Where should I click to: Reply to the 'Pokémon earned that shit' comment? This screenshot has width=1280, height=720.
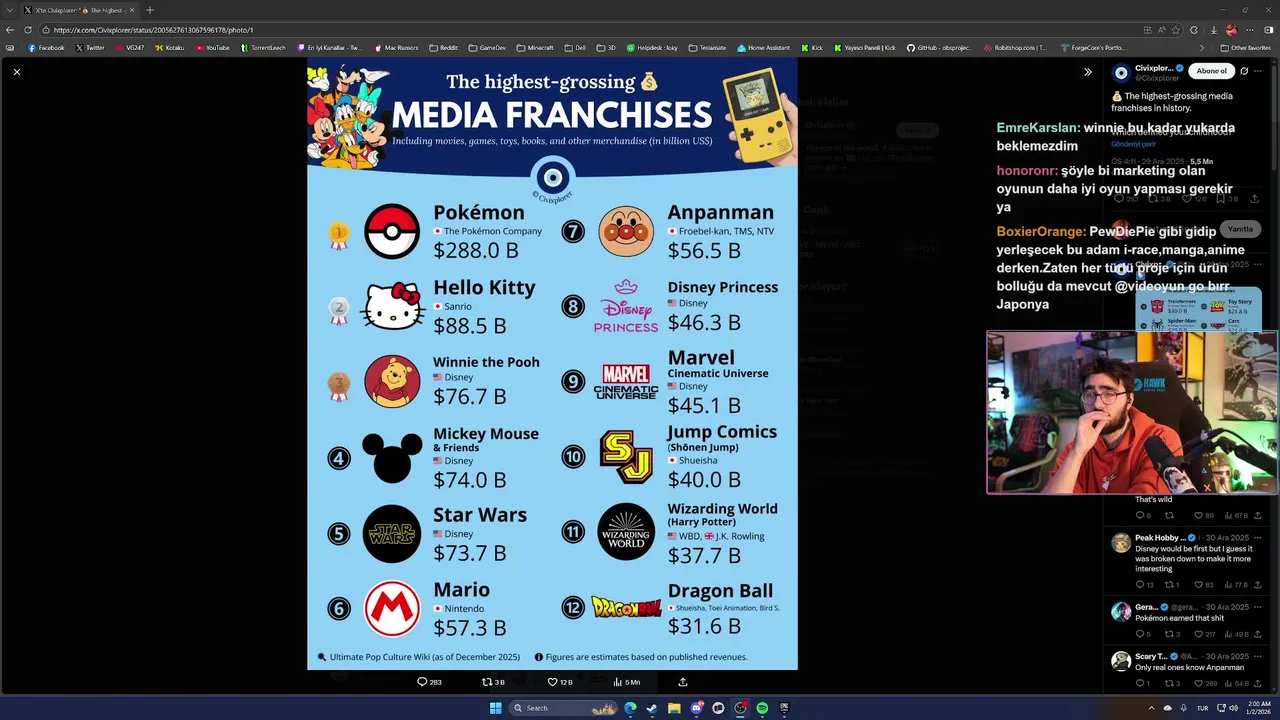tap(1139, 634)
